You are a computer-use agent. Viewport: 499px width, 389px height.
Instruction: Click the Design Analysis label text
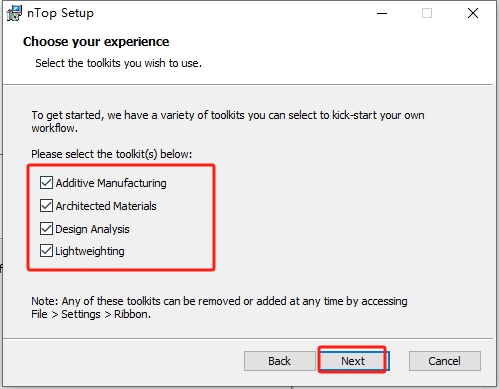[92, 229]
